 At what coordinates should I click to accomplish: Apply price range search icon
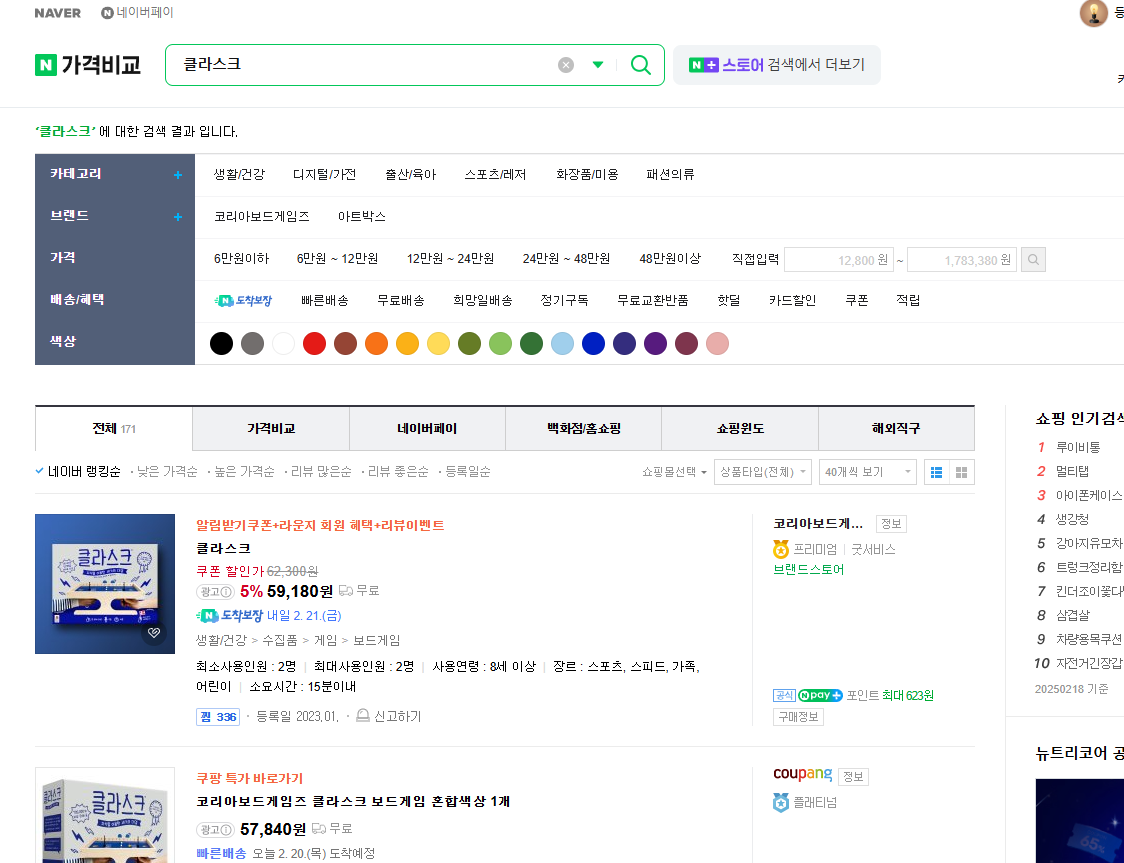tap(1033, 259)
